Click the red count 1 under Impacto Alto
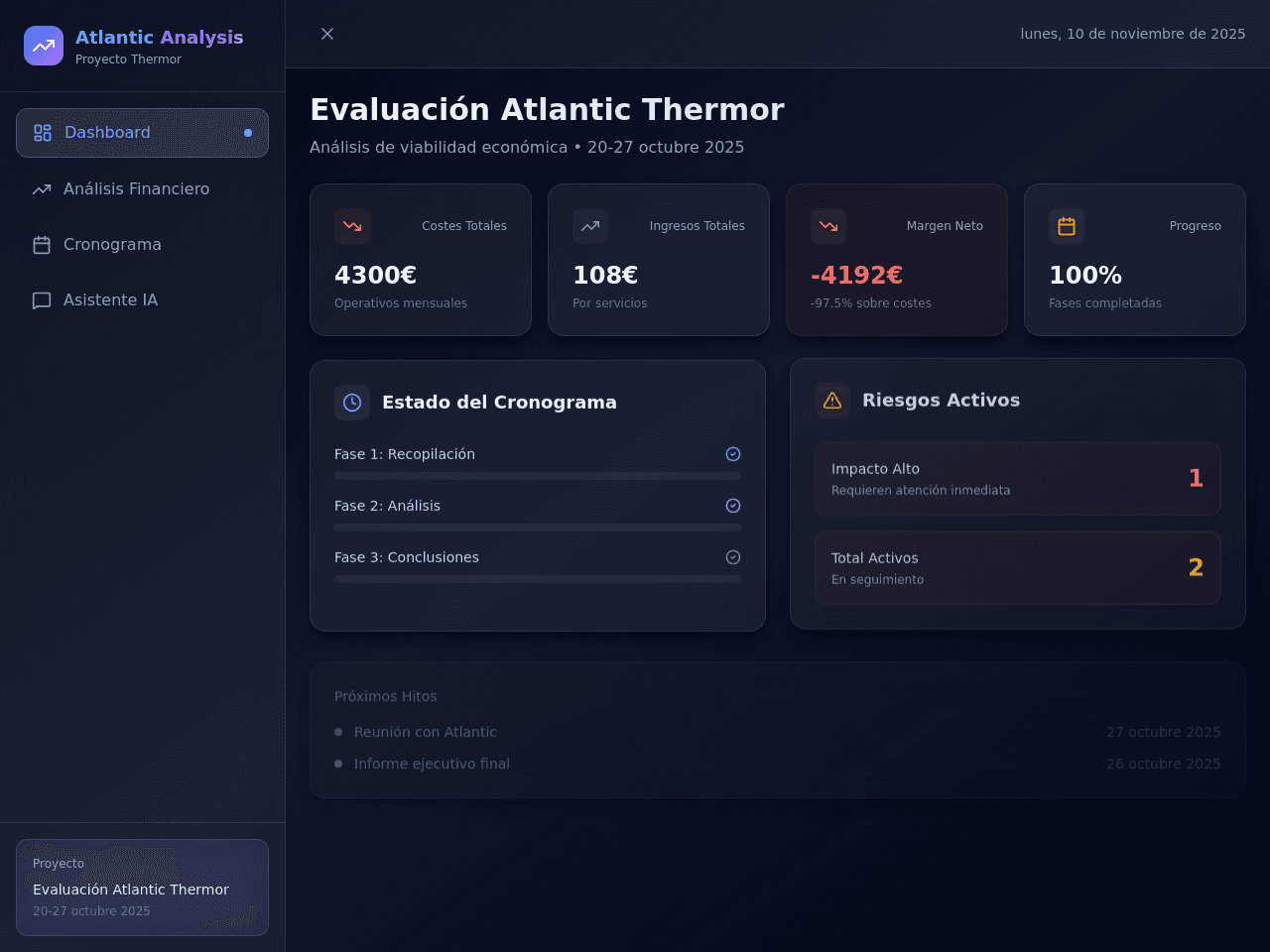Screen dimensions: 1270x952 click(x=1196, y=478)
